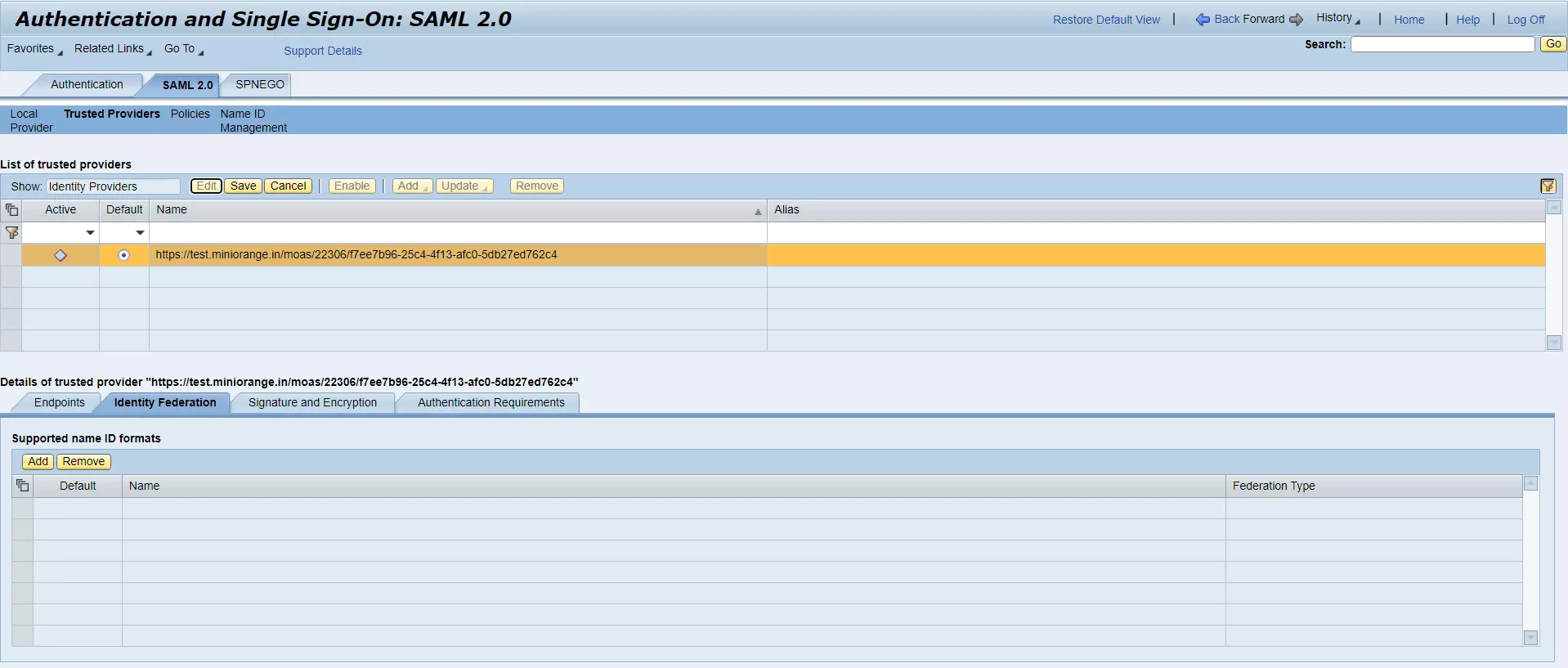1568x668 pixels.
Task: Click the Active status diamond for miniorange provider
Action: pos(60,255)
